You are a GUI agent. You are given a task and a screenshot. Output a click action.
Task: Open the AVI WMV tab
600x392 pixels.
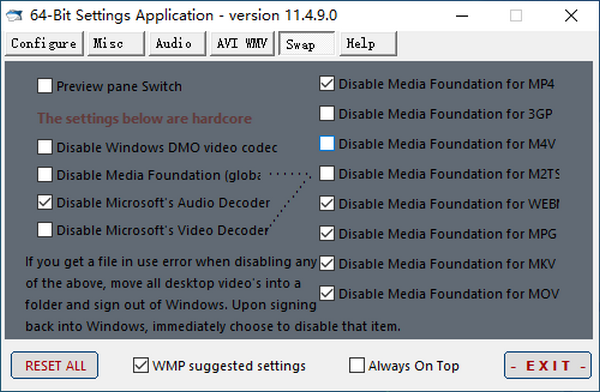click(x=242, y=44)
